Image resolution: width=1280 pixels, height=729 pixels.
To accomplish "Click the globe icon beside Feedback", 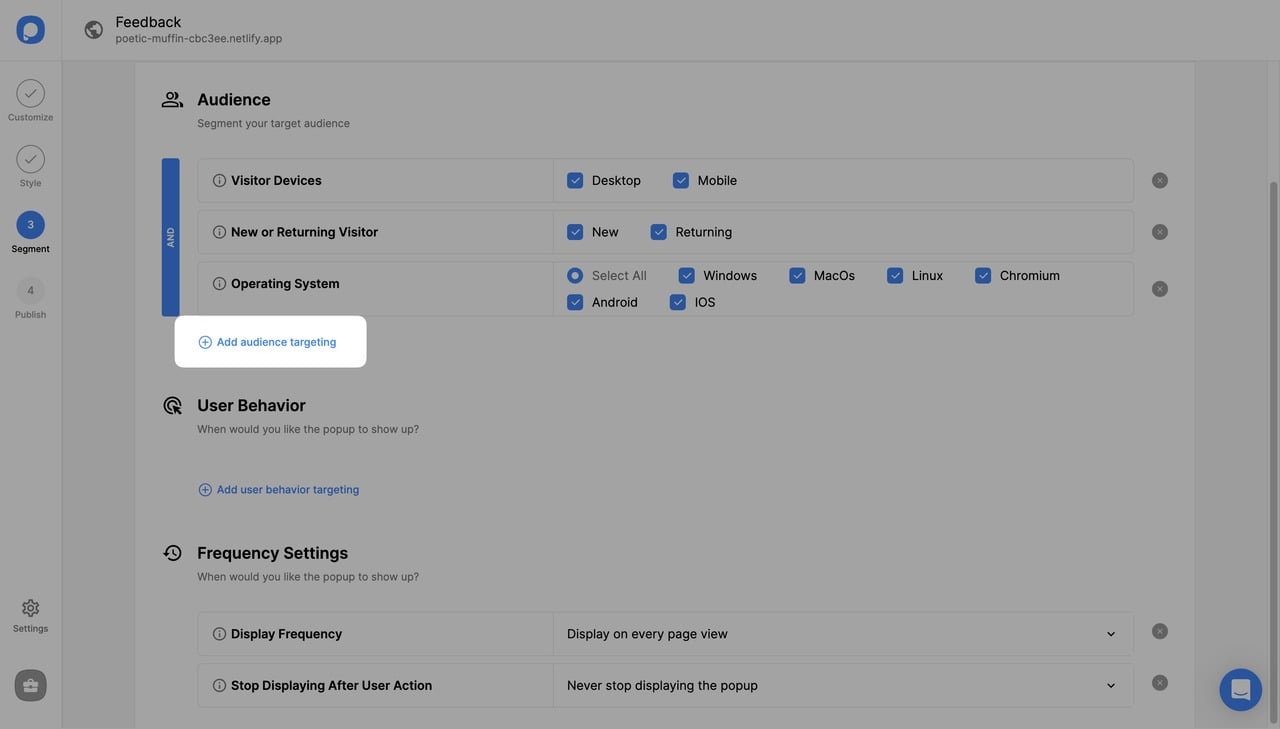I will pyautogui.click(x=93, y=30).
